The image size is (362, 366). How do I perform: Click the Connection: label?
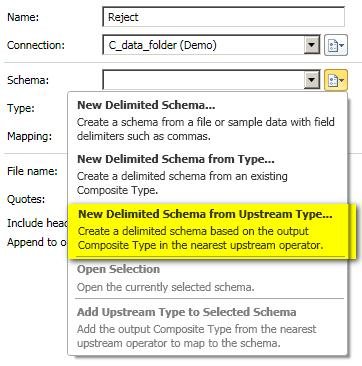click(x=36, y=45)
